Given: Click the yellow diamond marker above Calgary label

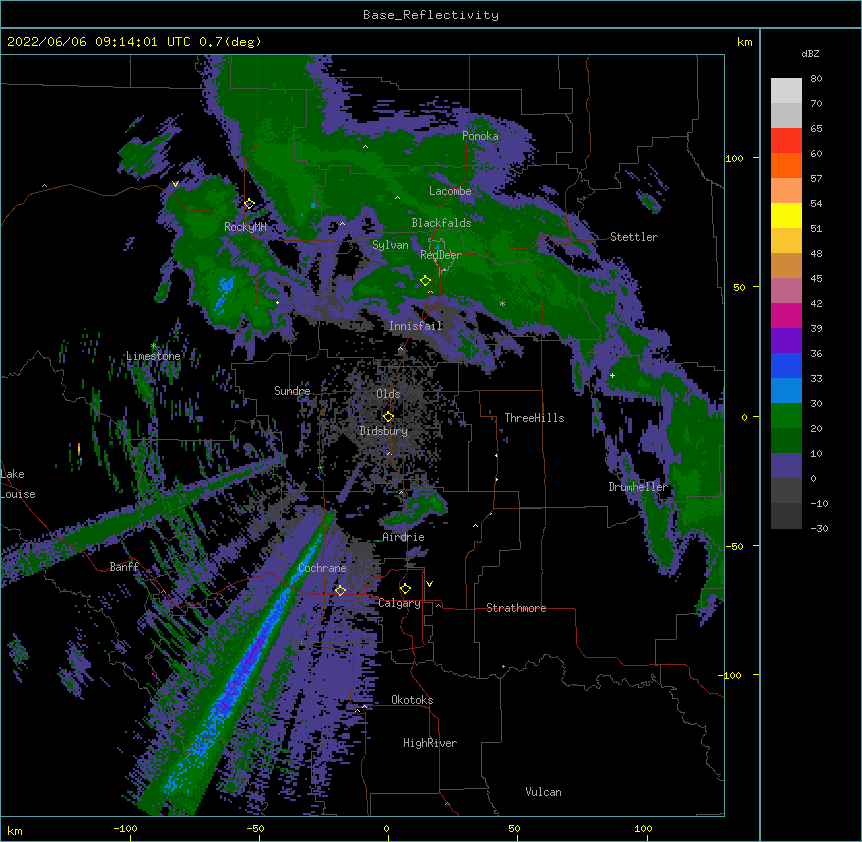Looking at the screenshot, I should tap(405, 589).
